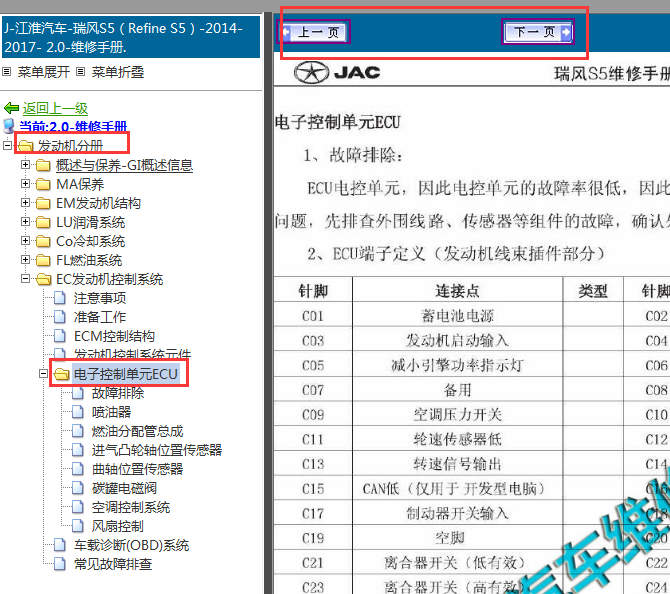Expand the FL燃油系统 folder node
This screenshot has width=670, height=594.
pyautogui.click(x=25, y=259)
